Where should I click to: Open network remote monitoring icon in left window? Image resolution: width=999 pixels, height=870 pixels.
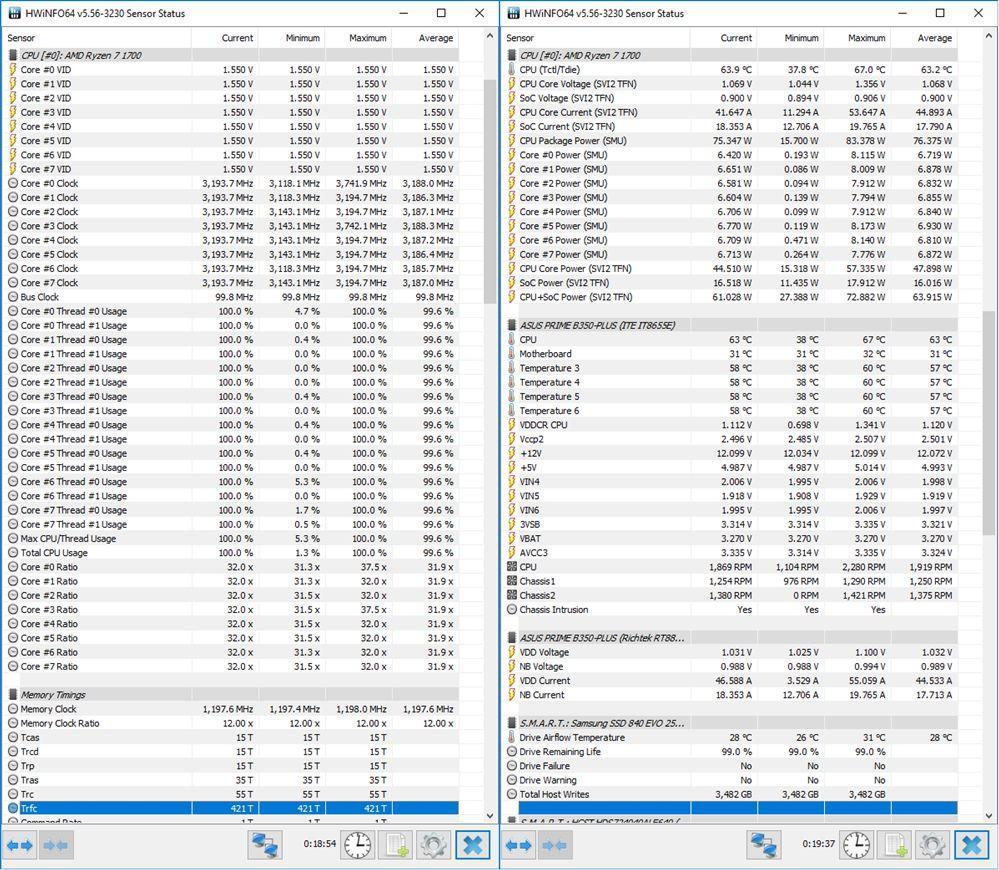(265, 845)
